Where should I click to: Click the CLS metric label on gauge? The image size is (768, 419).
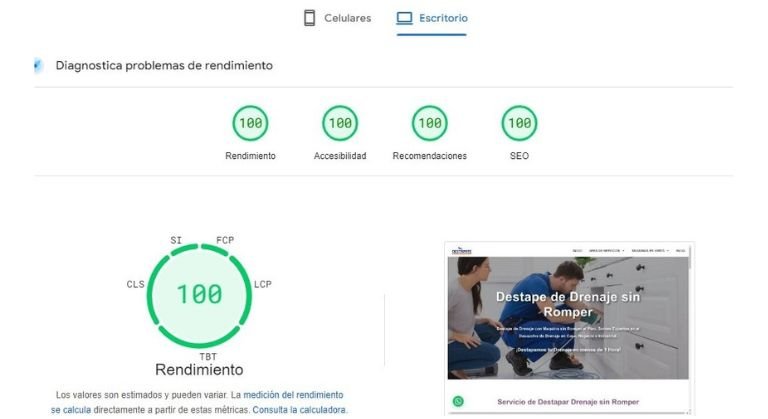[135, 285]
